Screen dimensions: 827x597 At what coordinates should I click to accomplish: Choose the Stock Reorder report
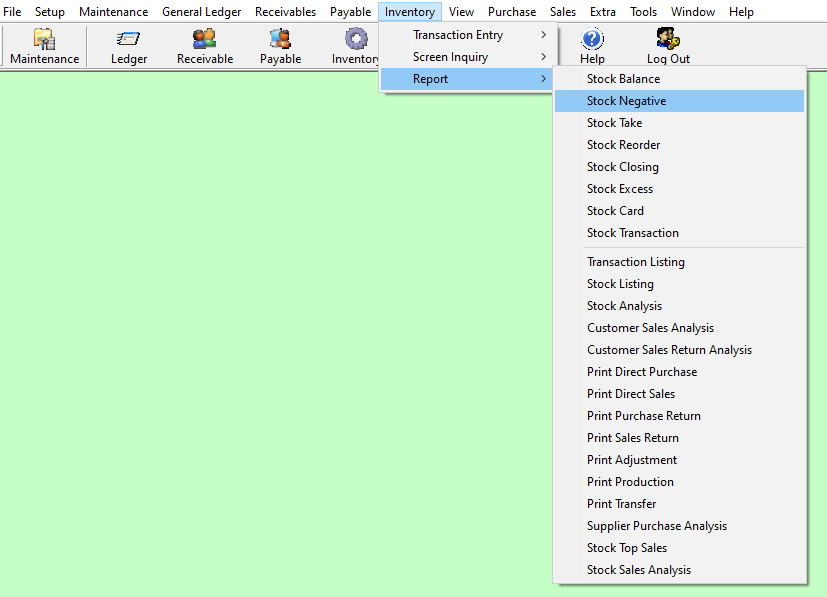tap(679, 145)
